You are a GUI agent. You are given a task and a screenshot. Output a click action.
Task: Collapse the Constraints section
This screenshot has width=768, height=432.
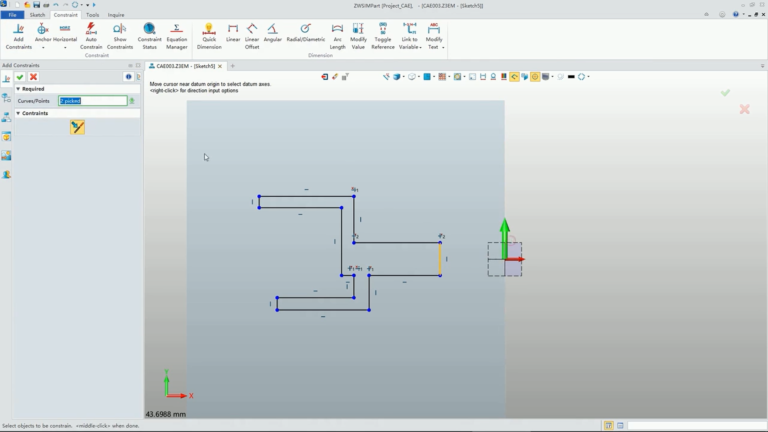click(x=18, y=113)
